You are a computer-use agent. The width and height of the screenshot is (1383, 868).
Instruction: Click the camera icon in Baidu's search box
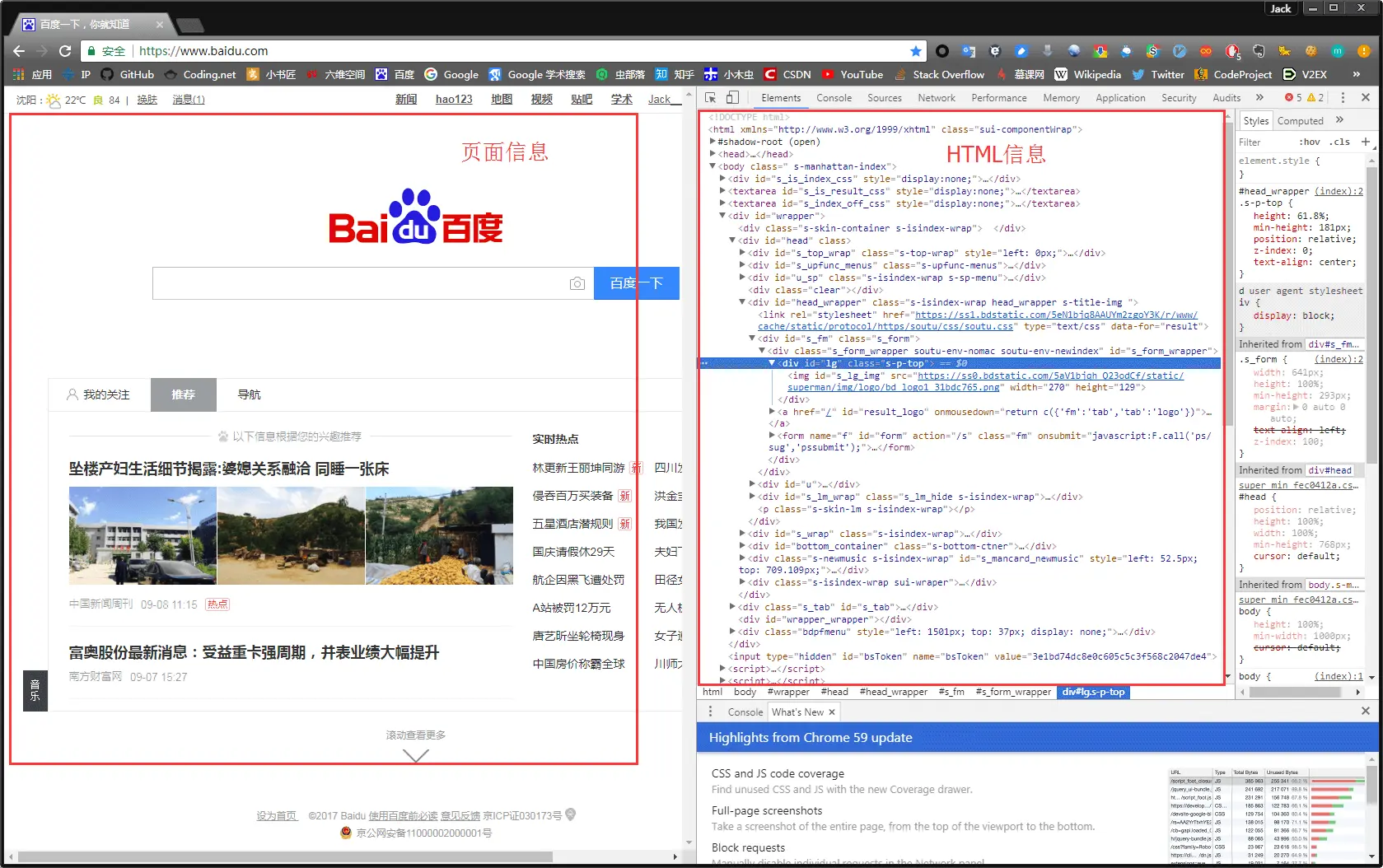577,282
